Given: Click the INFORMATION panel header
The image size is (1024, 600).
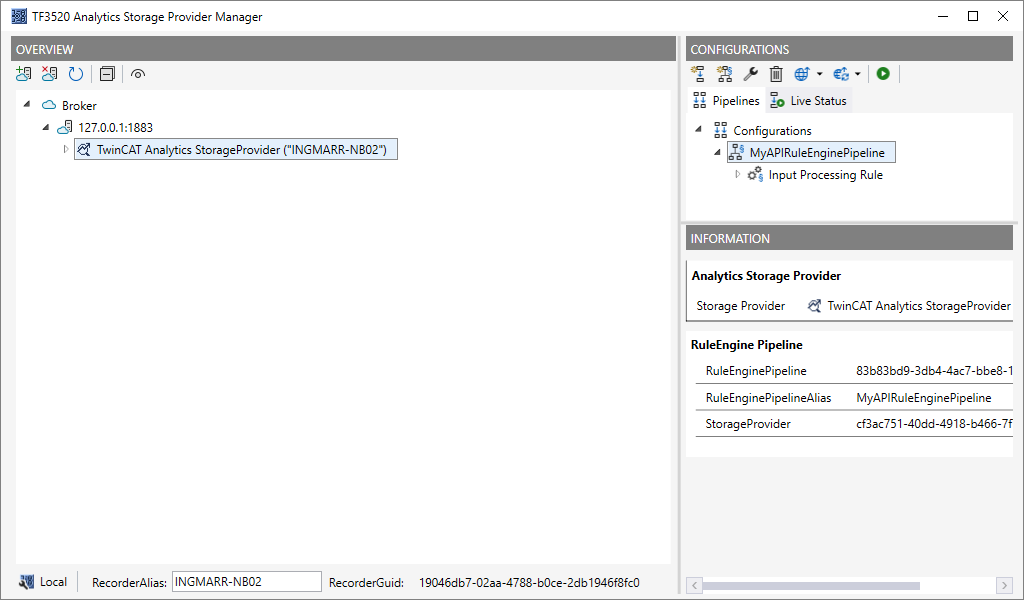Looking at the screenshot, I should [849, 238].
